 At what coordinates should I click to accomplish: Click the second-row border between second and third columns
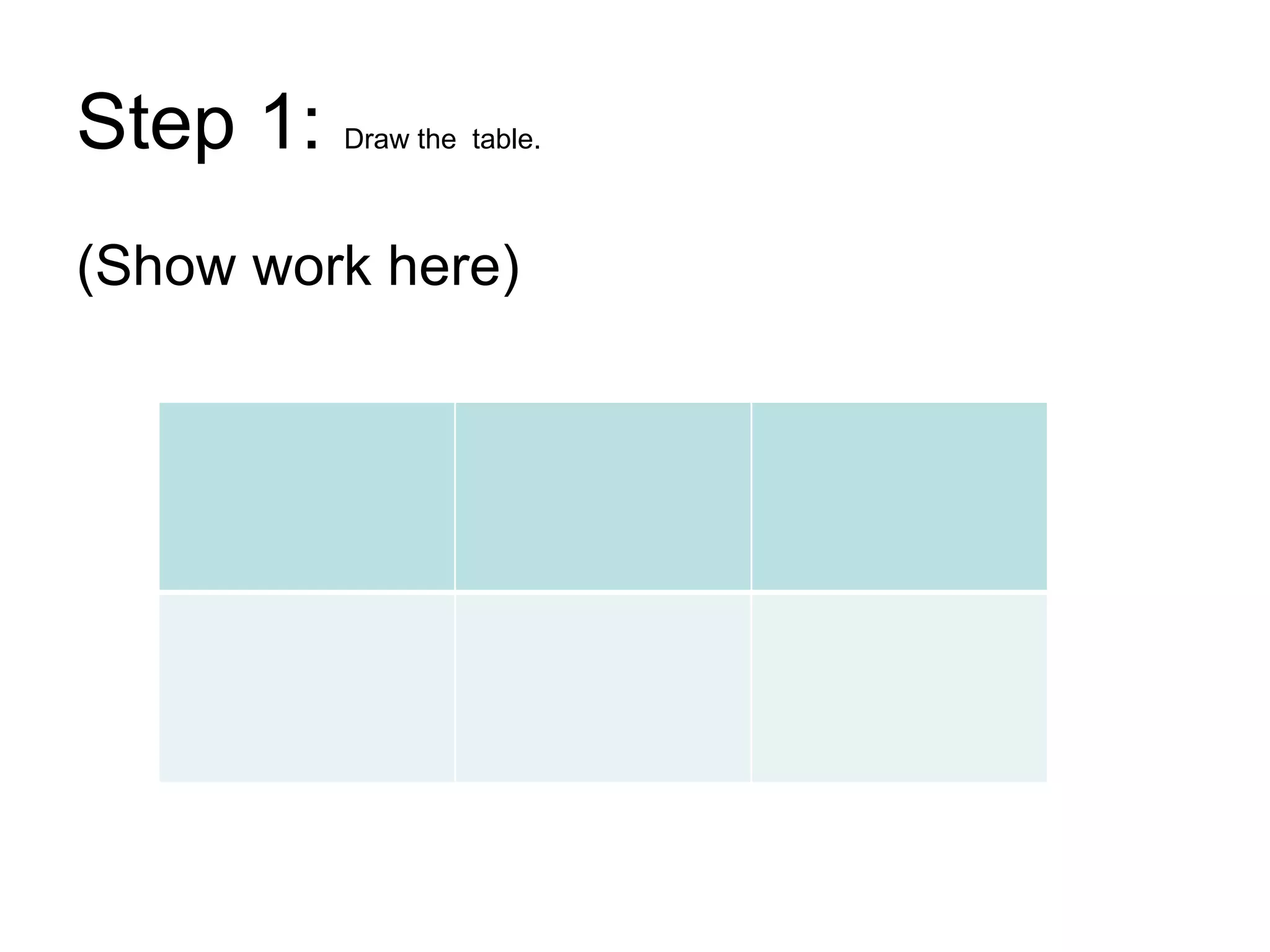coord(752,688)
